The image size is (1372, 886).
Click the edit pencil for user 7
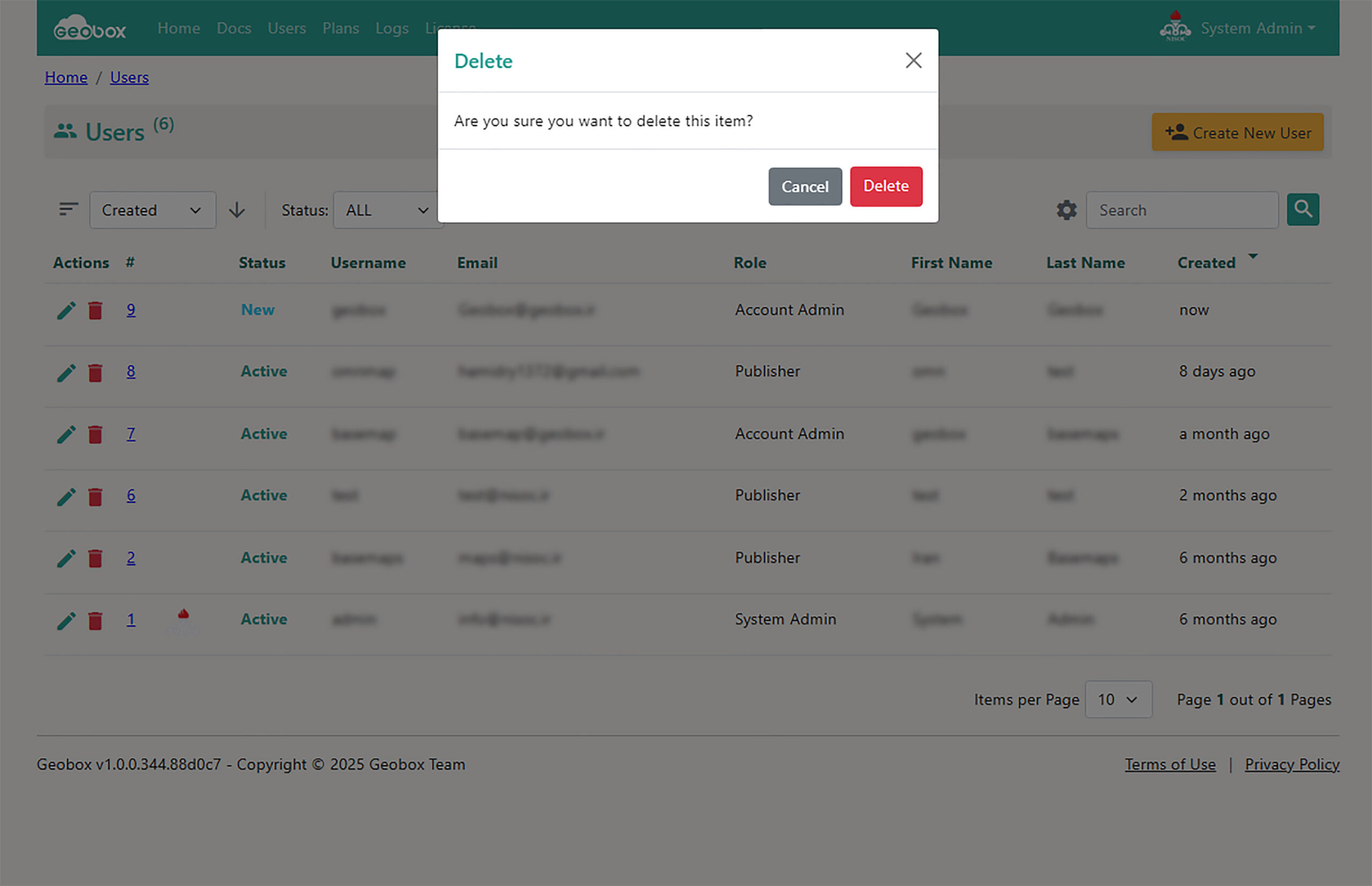(66, 434)
